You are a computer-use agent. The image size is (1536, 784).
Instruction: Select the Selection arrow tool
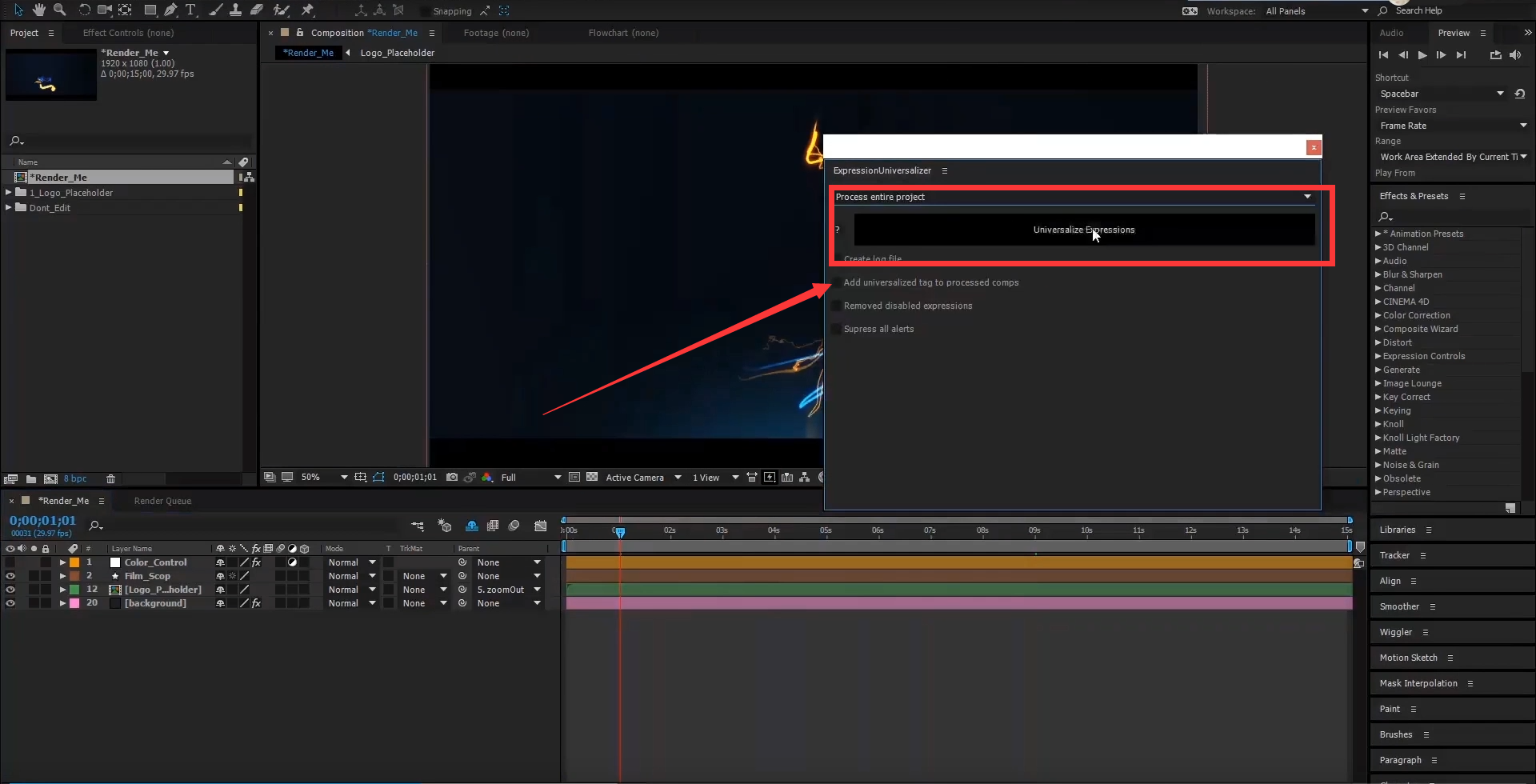[18, 10]
